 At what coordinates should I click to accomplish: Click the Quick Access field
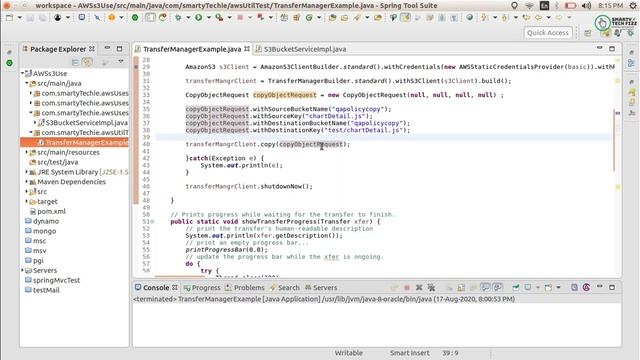[x=548, y=33]
